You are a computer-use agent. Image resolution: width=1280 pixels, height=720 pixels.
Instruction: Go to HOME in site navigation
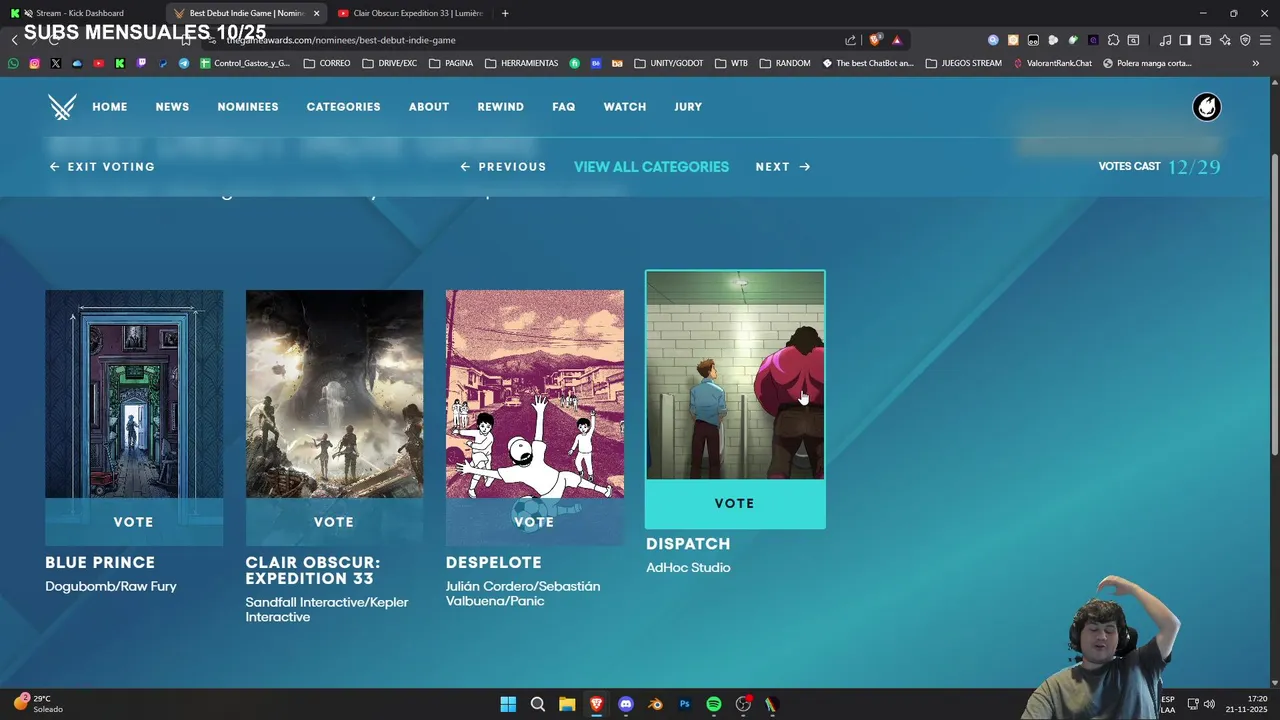110,107
